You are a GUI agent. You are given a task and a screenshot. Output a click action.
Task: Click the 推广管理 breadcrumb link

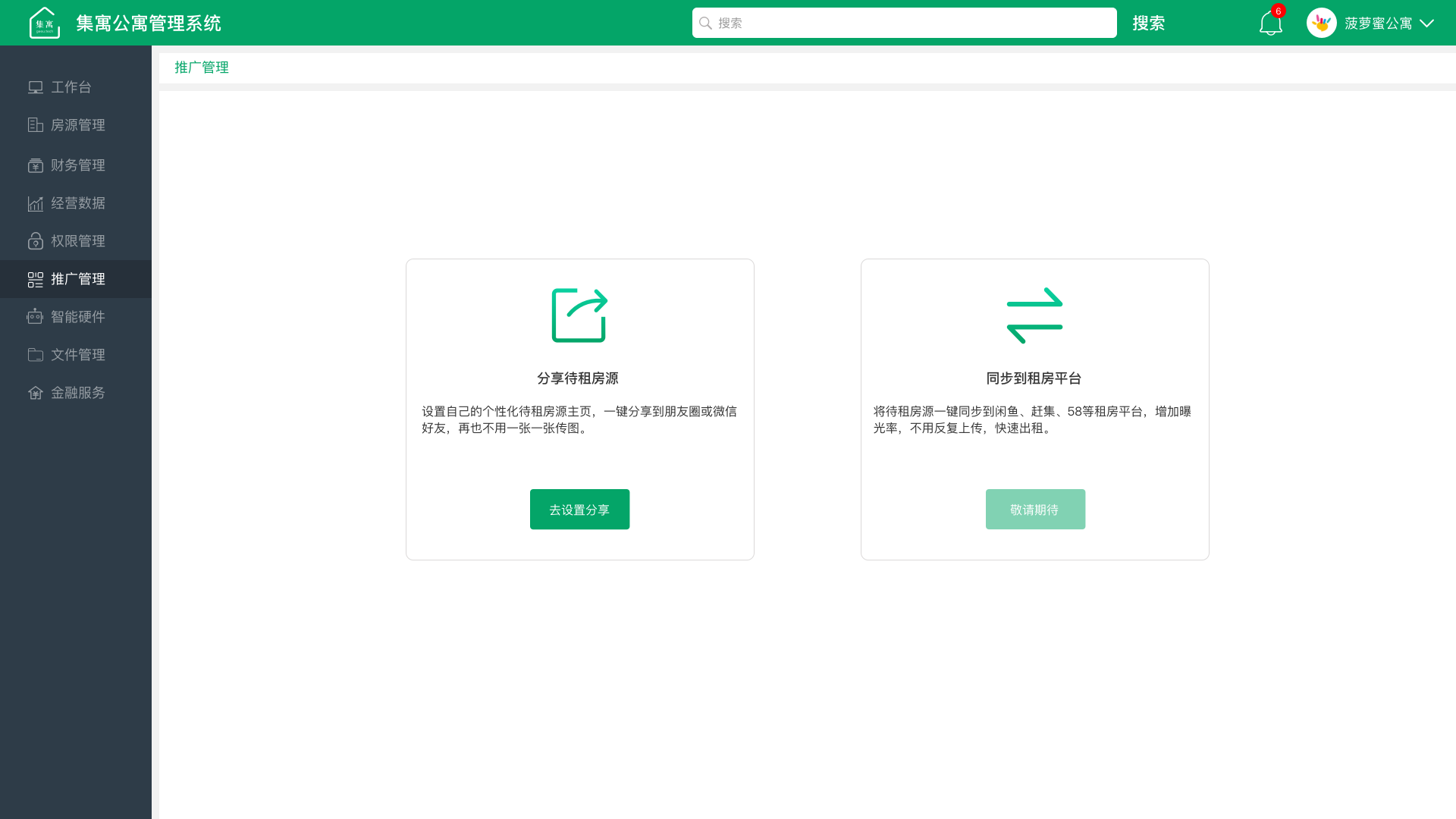point(202,67)
